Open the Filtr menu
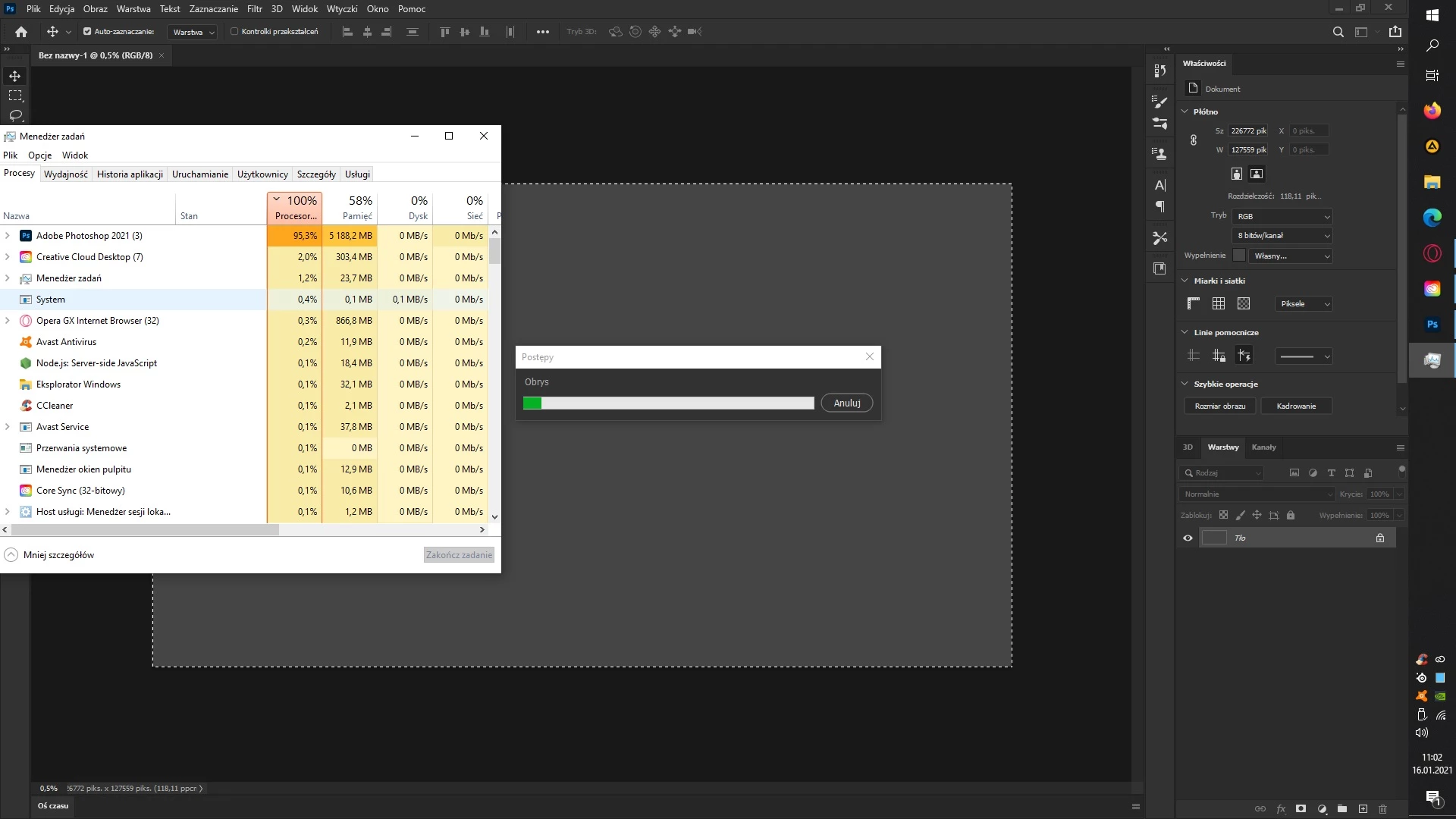 (254, 9)
